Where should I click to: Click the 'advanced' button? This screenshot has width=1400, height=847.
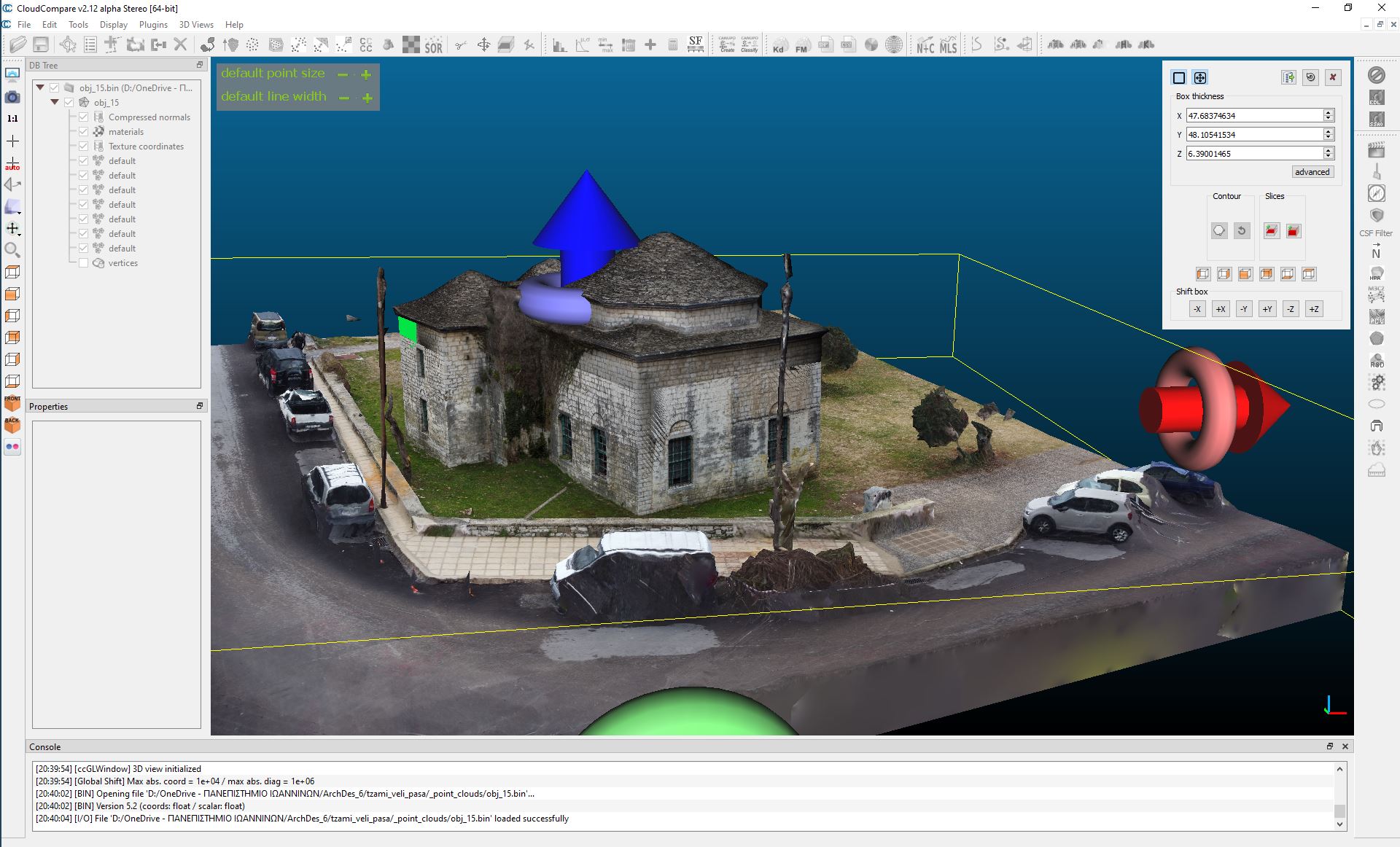tap(1312, 172)
